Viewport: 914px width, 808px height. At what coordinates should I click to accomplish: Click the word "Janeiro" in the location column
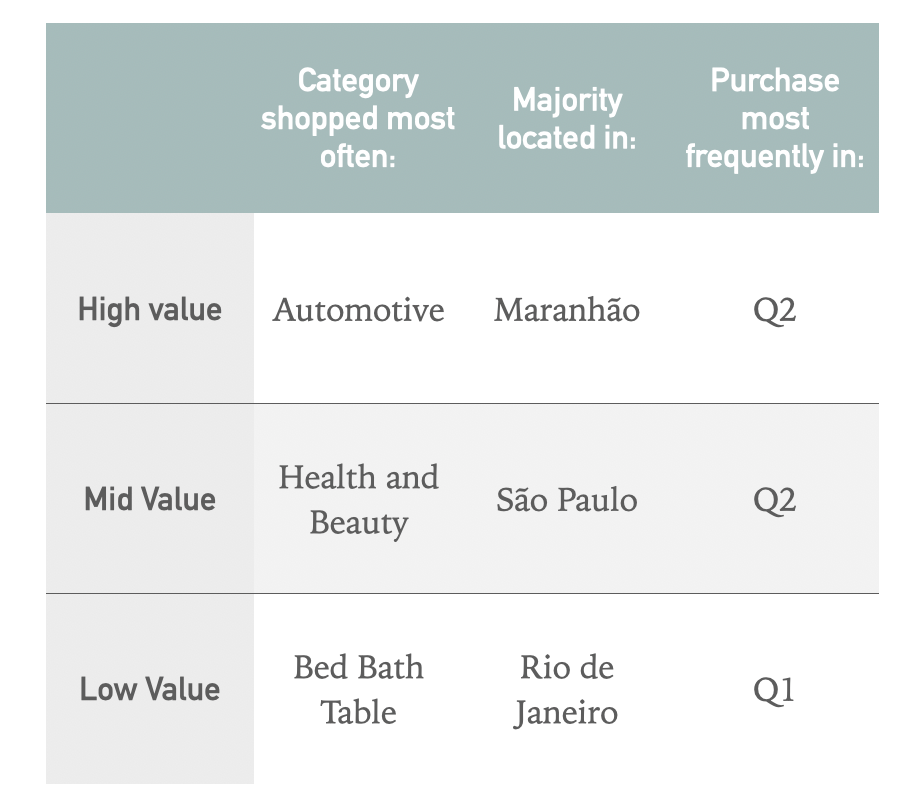click(567, 713)
